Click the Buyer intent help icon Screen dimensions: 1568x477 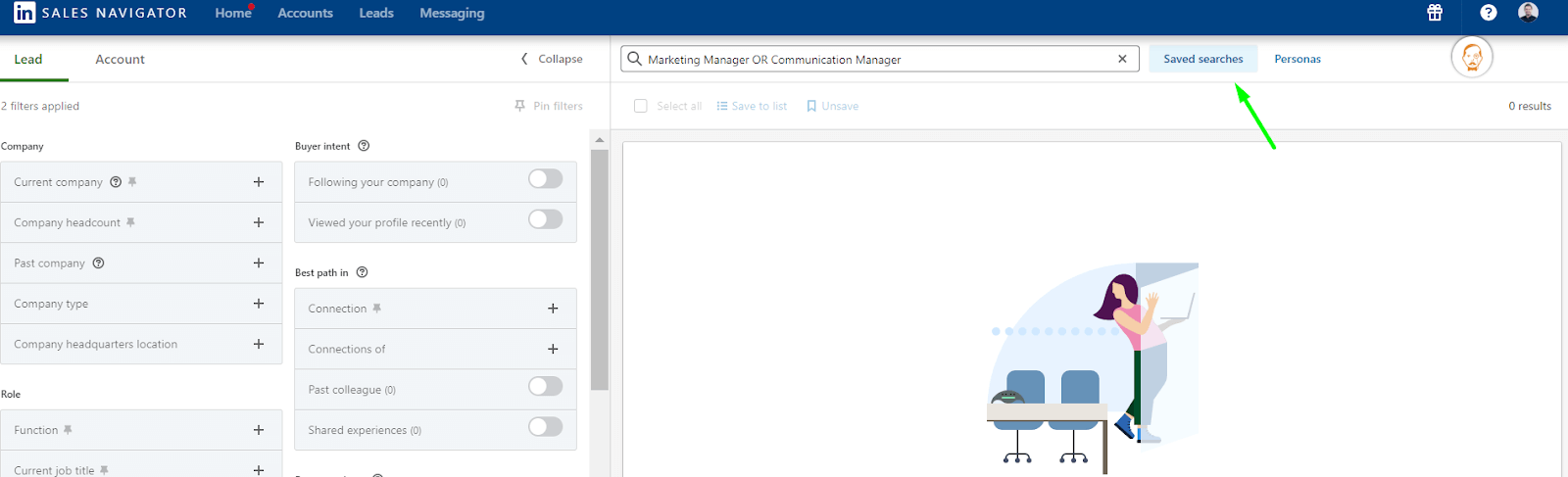(x=364, y=146)
